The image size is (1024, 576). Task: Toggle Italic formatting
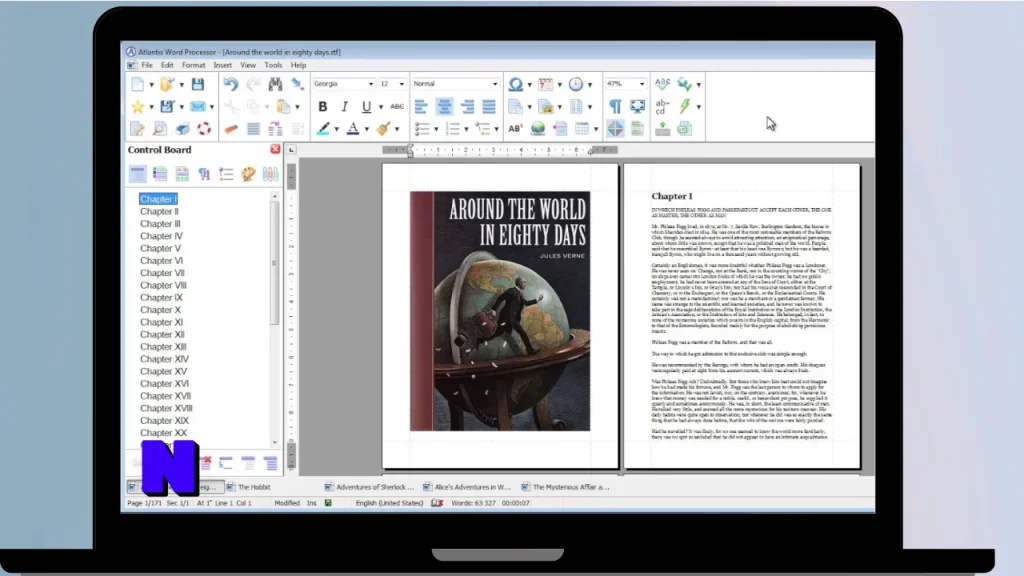pos(345,106)
